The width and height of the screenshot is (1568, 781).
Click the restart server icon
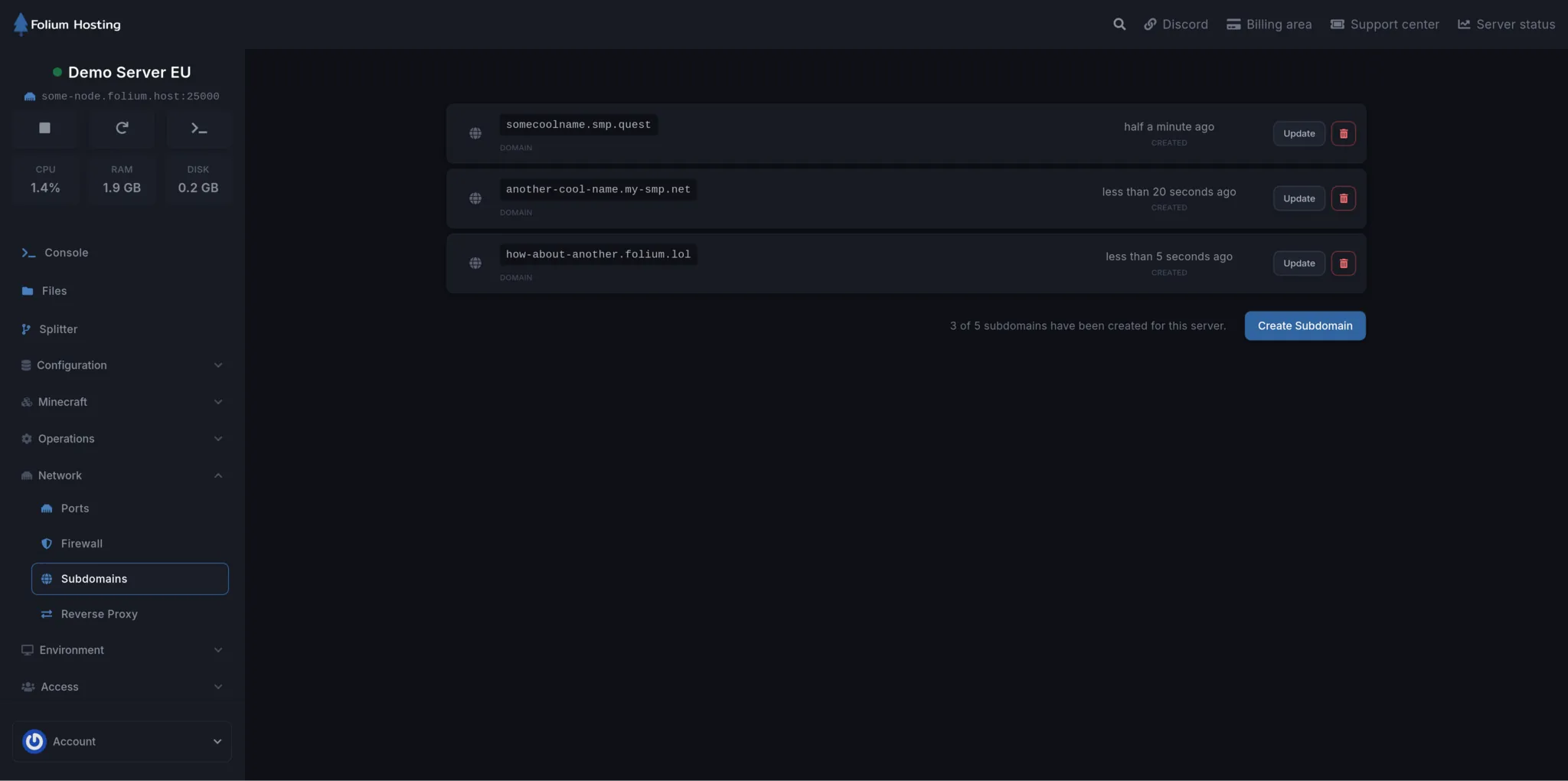click(122, 128)
